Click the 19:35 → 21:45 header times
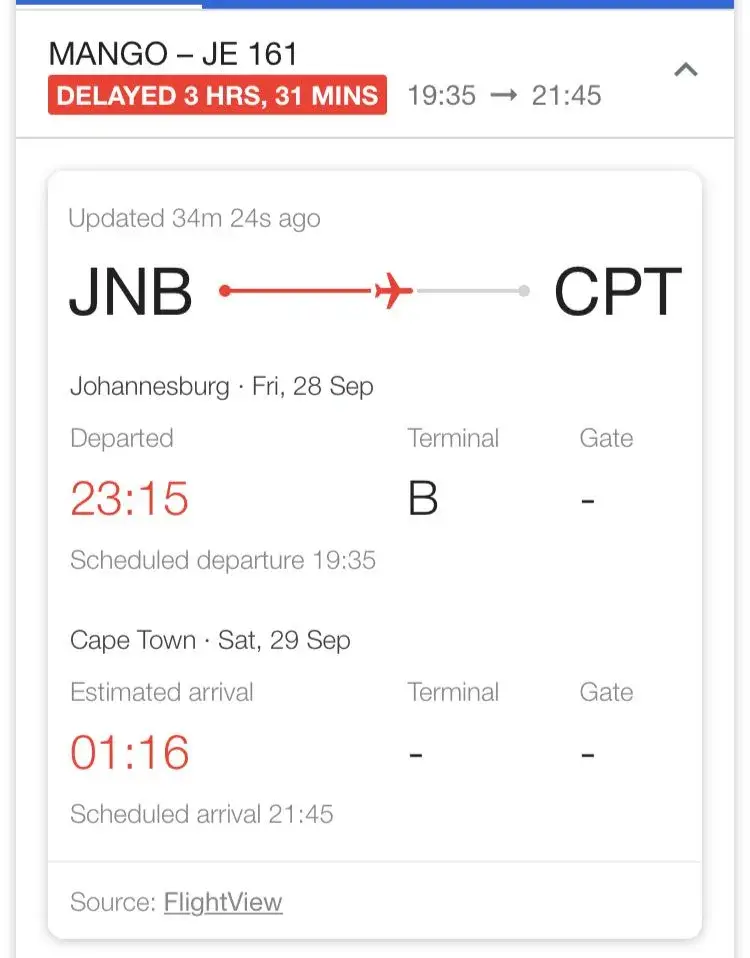 tap(504, 96)
